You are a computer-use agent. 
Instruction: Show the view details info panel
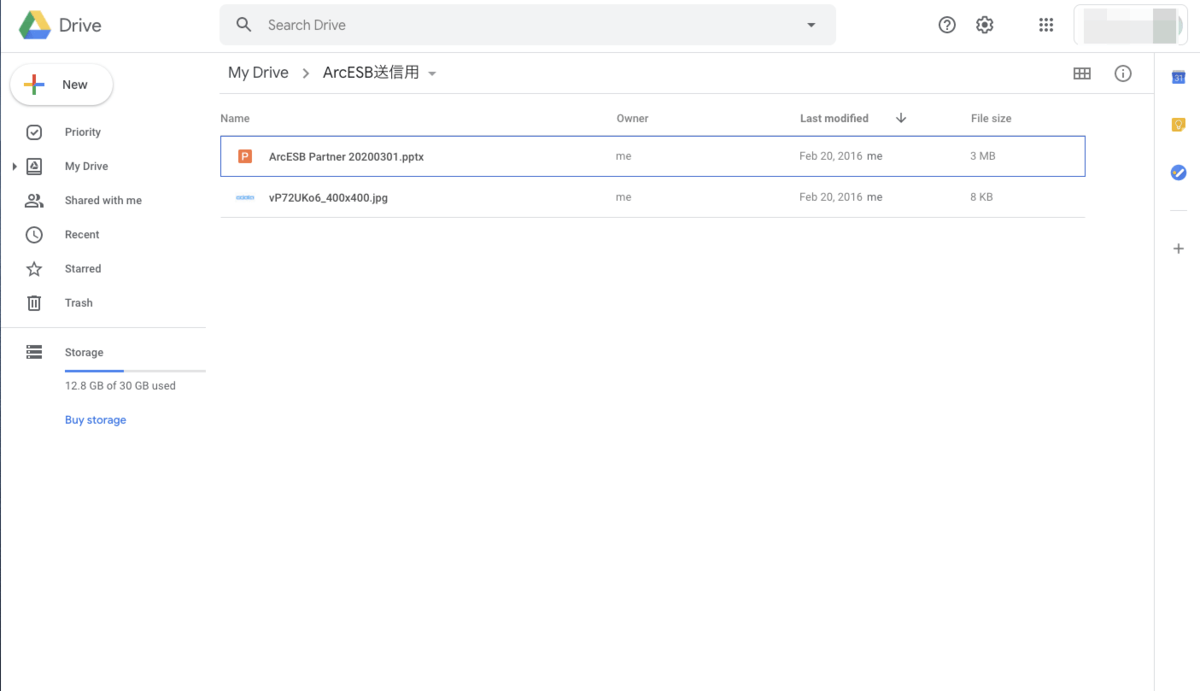[1123, 73]
